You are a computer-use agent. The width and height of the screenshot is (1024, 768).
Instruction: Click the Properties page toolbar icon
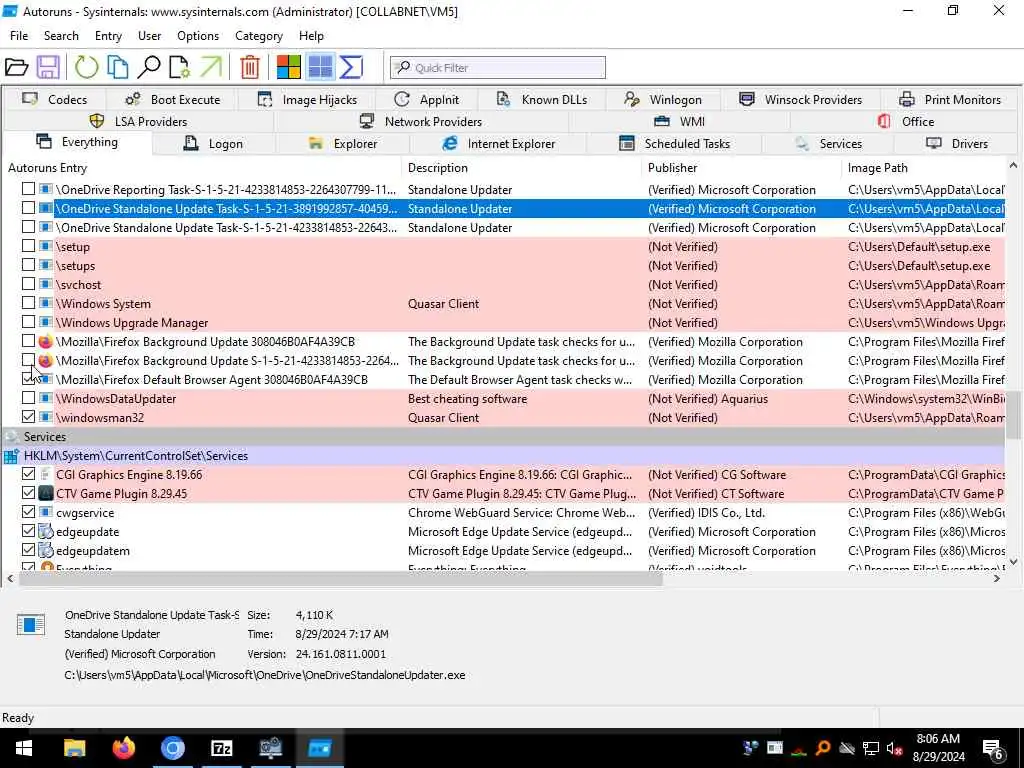click(180, 67)
